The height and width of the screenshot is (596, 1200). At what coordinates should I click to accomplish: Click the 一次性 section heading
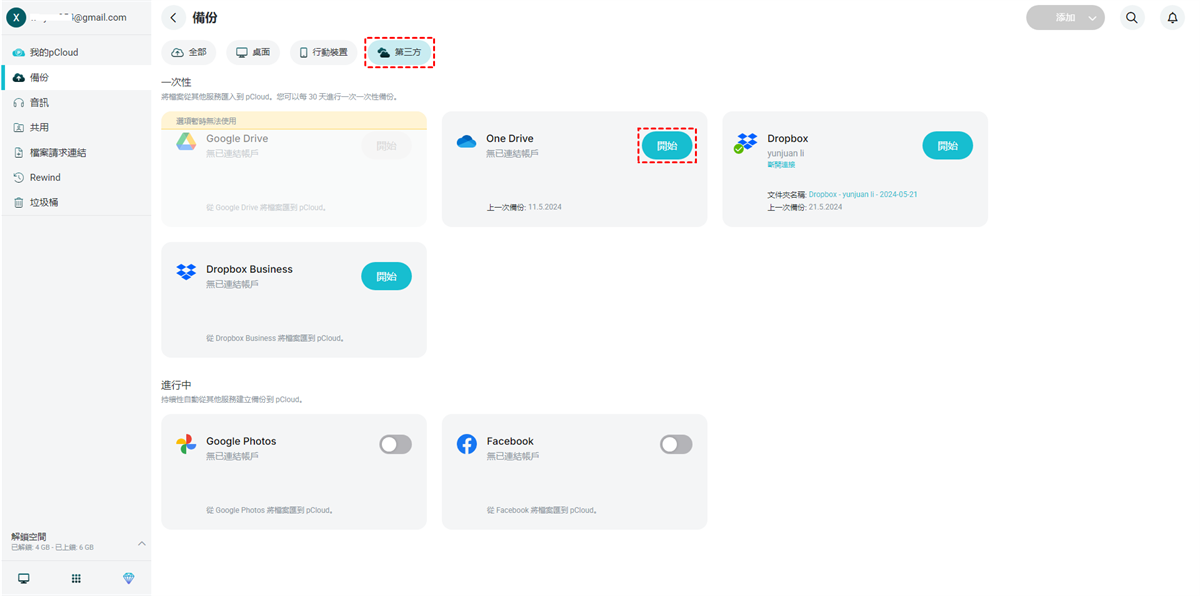(x=176, y=82)
